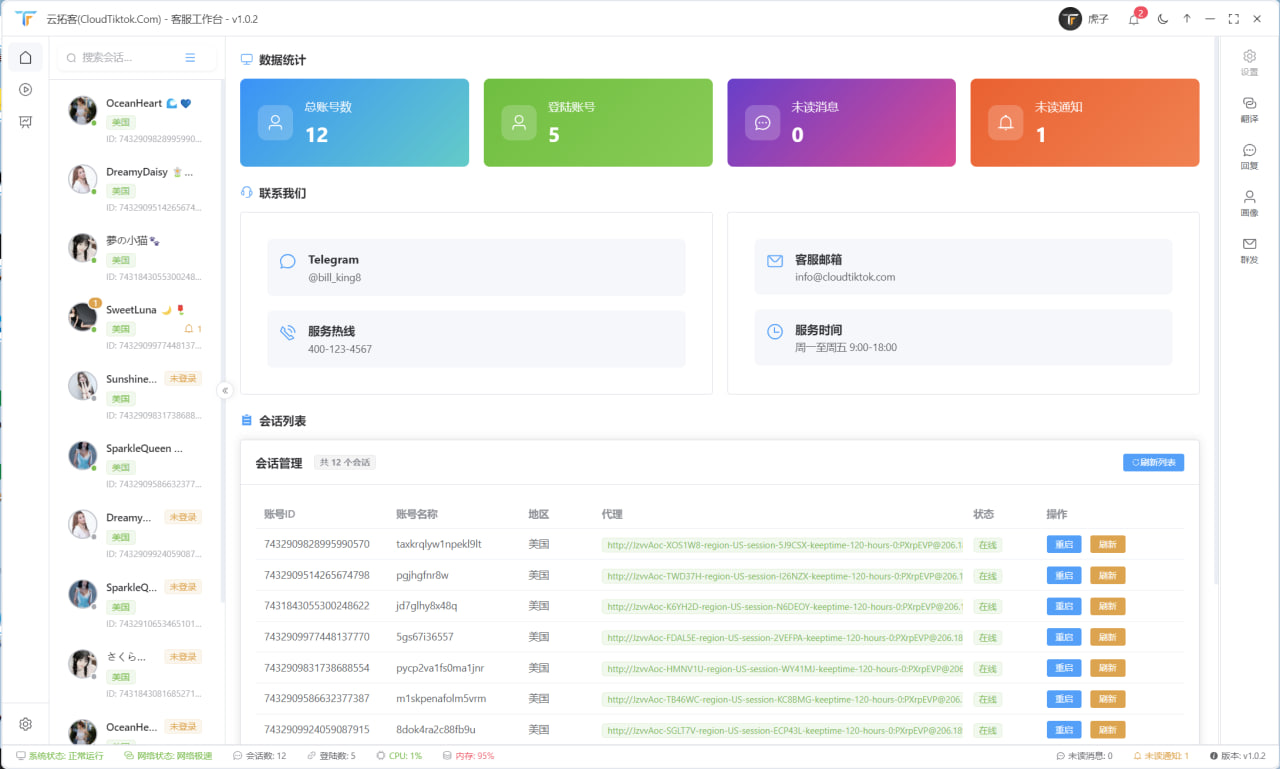Click the 刷新列表 refresh list button
Viewport: 1280px width, 769px height.
tap(1152, 462)
